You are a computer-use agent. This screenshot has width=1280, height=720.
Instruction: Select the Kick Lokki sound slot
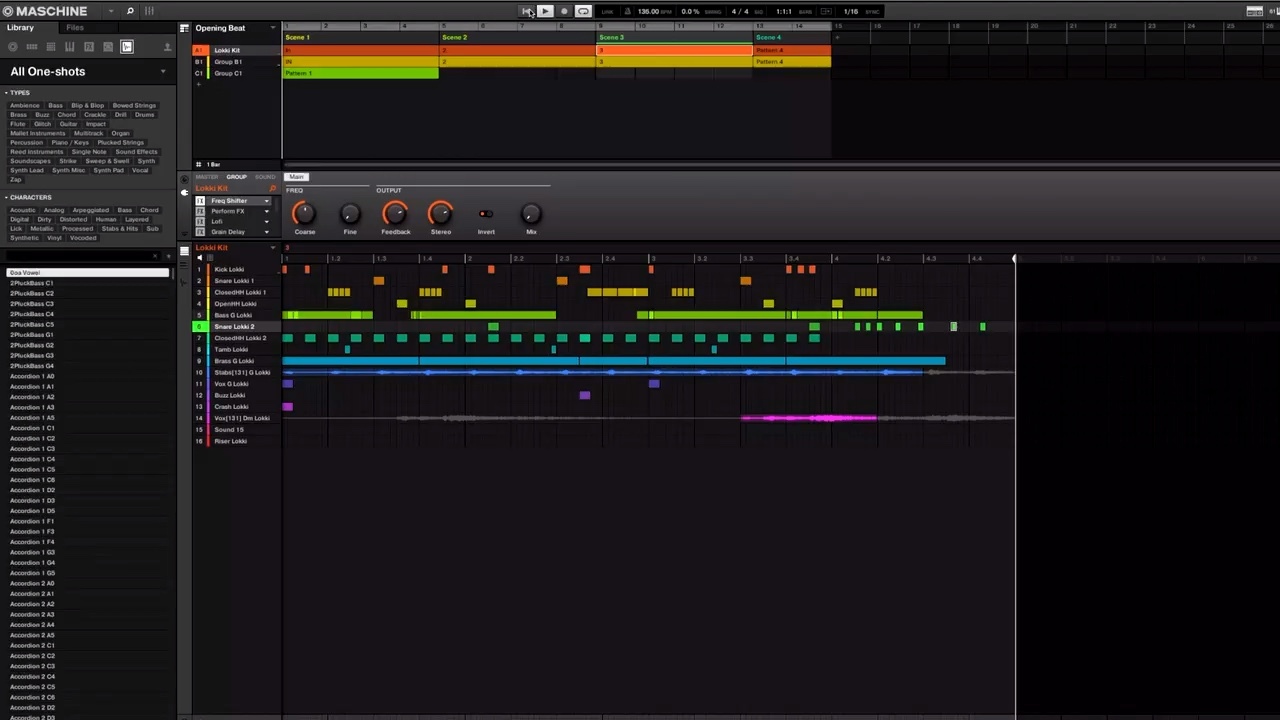(238, 270)
